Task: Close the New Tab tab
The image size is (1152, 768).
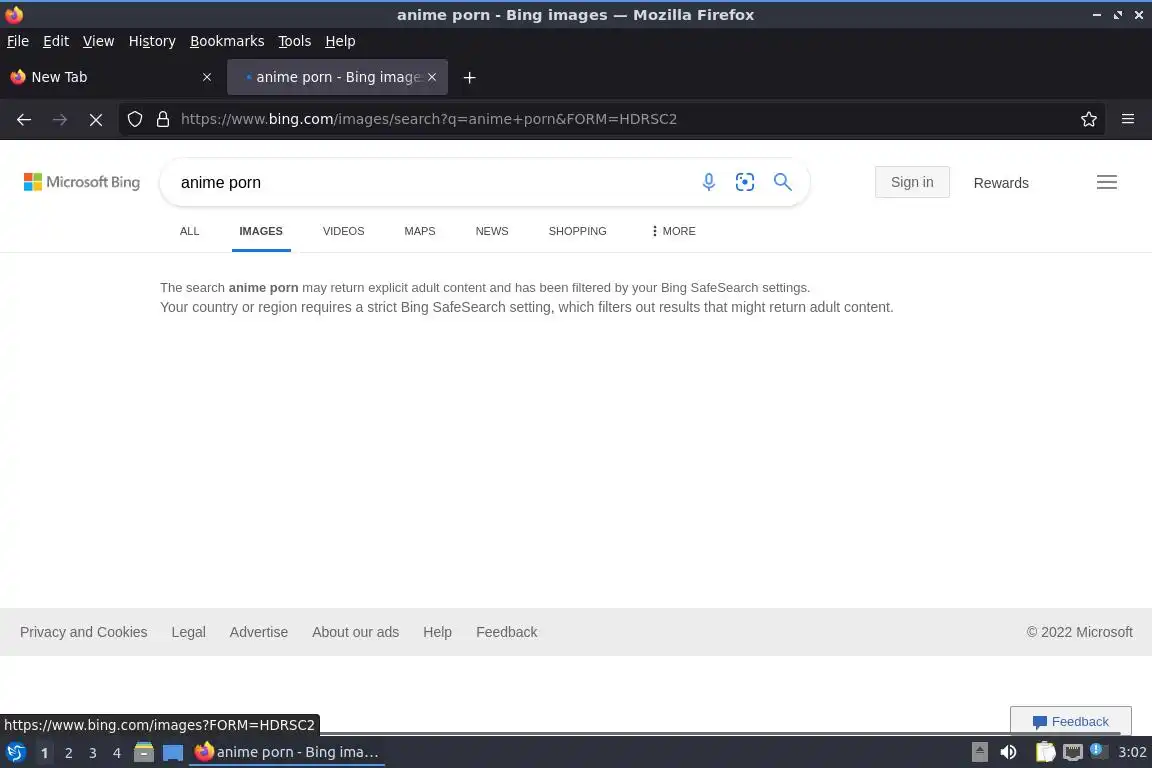Action: [207, 77]
